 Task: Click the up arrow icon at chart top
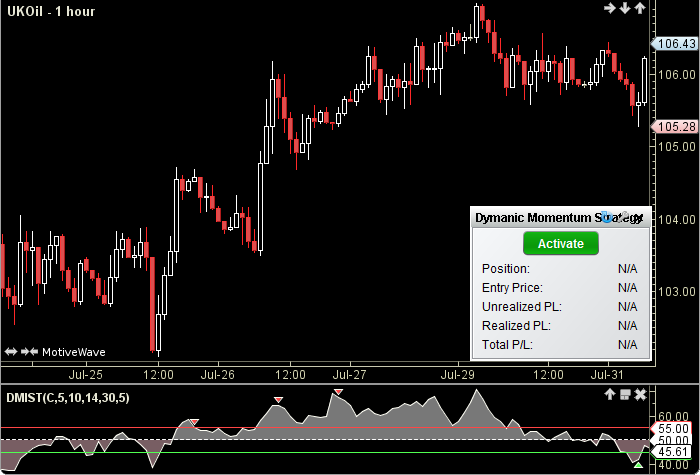click(x=640, y=8)
